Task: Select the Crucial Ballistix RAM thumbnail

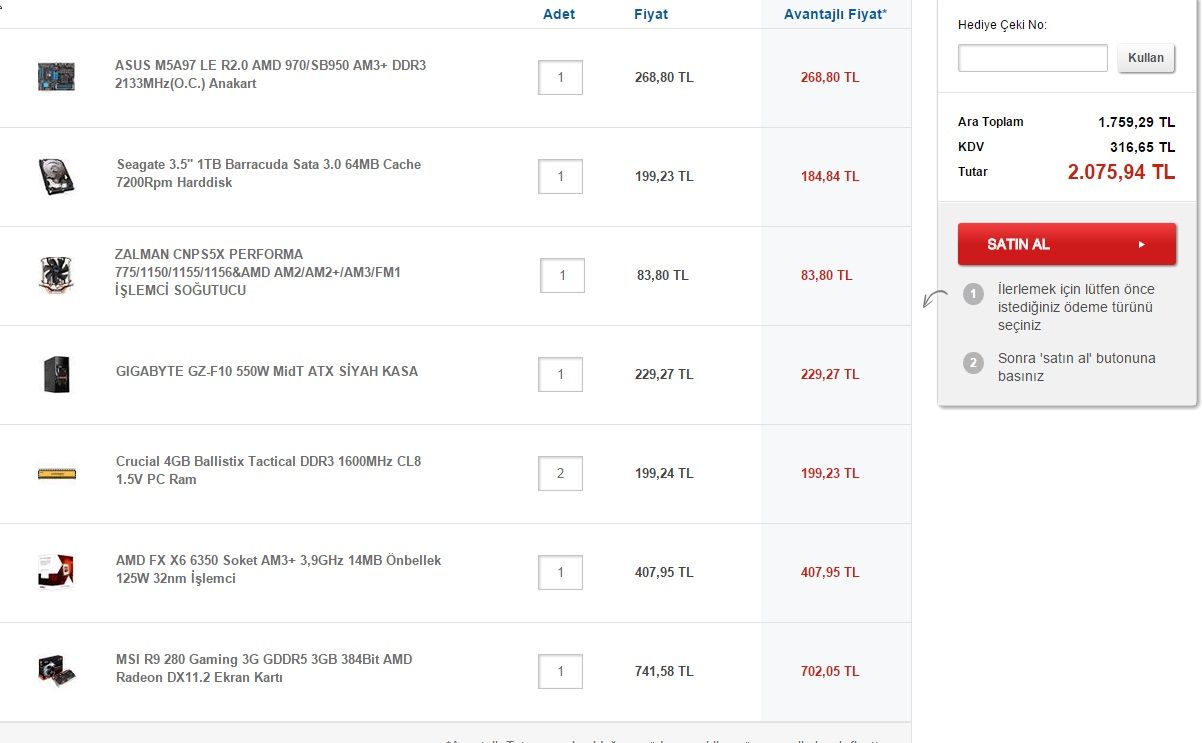Action: point(56,473)
